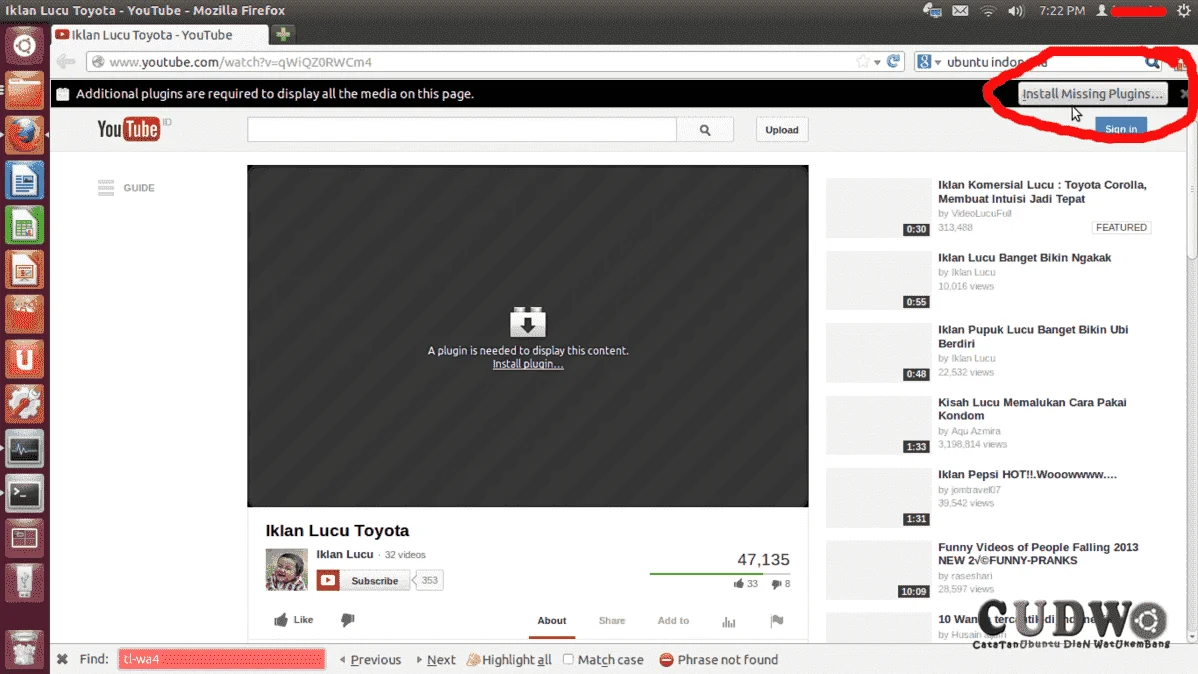Open the Iklan Lucu channel name link
The height and width of the screenshot is (674, 1198).
(345, 554)
